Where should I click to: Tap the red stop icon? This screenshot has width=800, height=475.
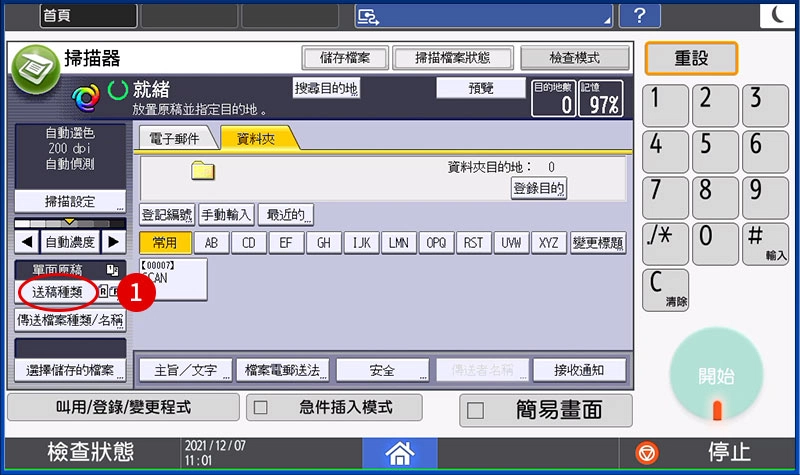coord(647,453)
